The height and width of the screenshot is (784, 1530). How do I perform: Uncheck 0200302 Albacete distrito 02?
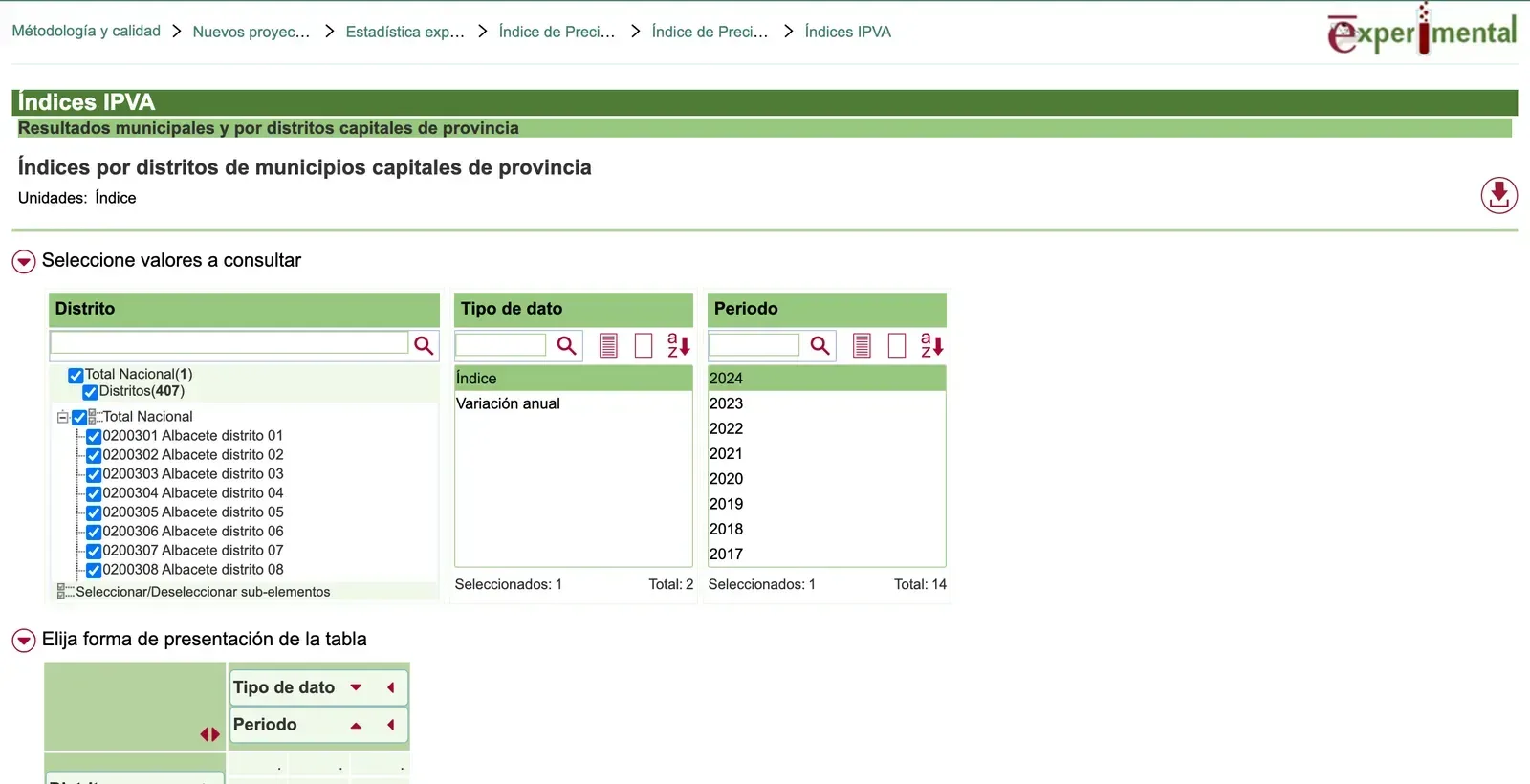[x=94, y=456]
